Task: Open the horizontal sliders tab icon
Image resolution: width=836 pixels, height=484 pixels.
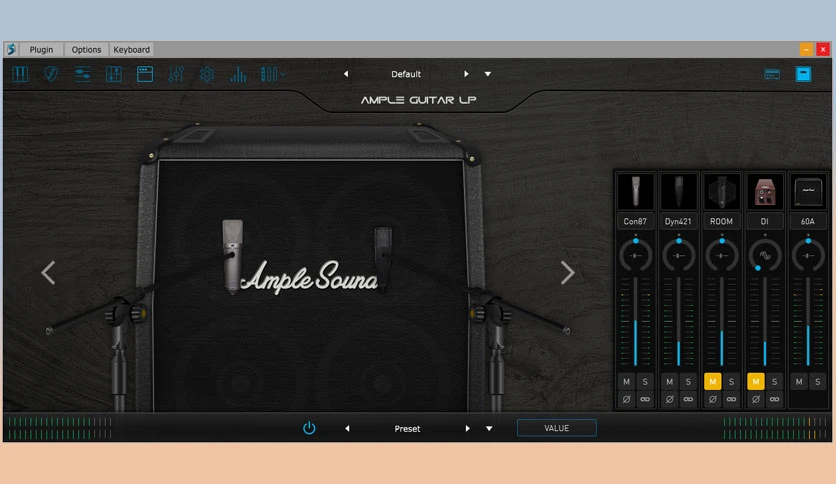Action: (x=82, y=74)
